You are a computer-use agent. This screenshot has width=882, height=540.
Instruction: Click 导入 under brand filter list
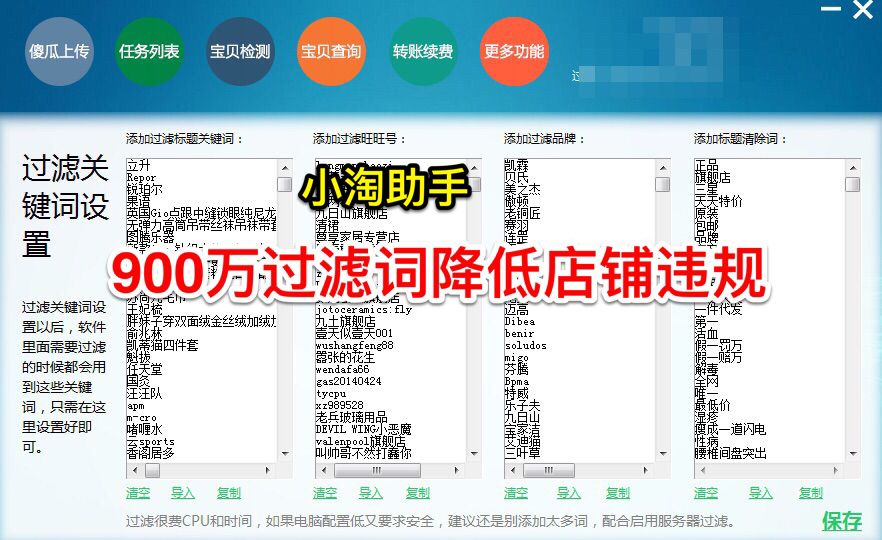[569, 493]
